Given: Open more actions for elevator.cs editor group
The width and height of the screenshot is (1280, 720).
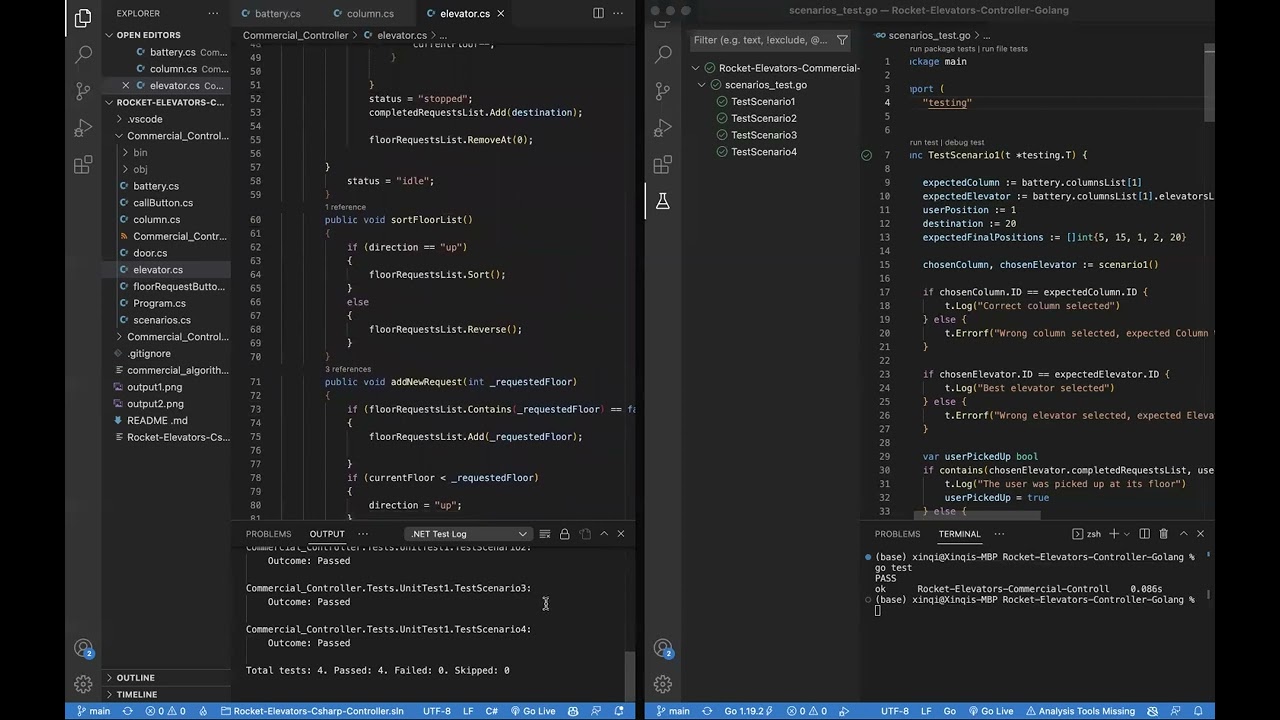Looking at the screenshot, I should pyautogui.click(x=620, y=13).
